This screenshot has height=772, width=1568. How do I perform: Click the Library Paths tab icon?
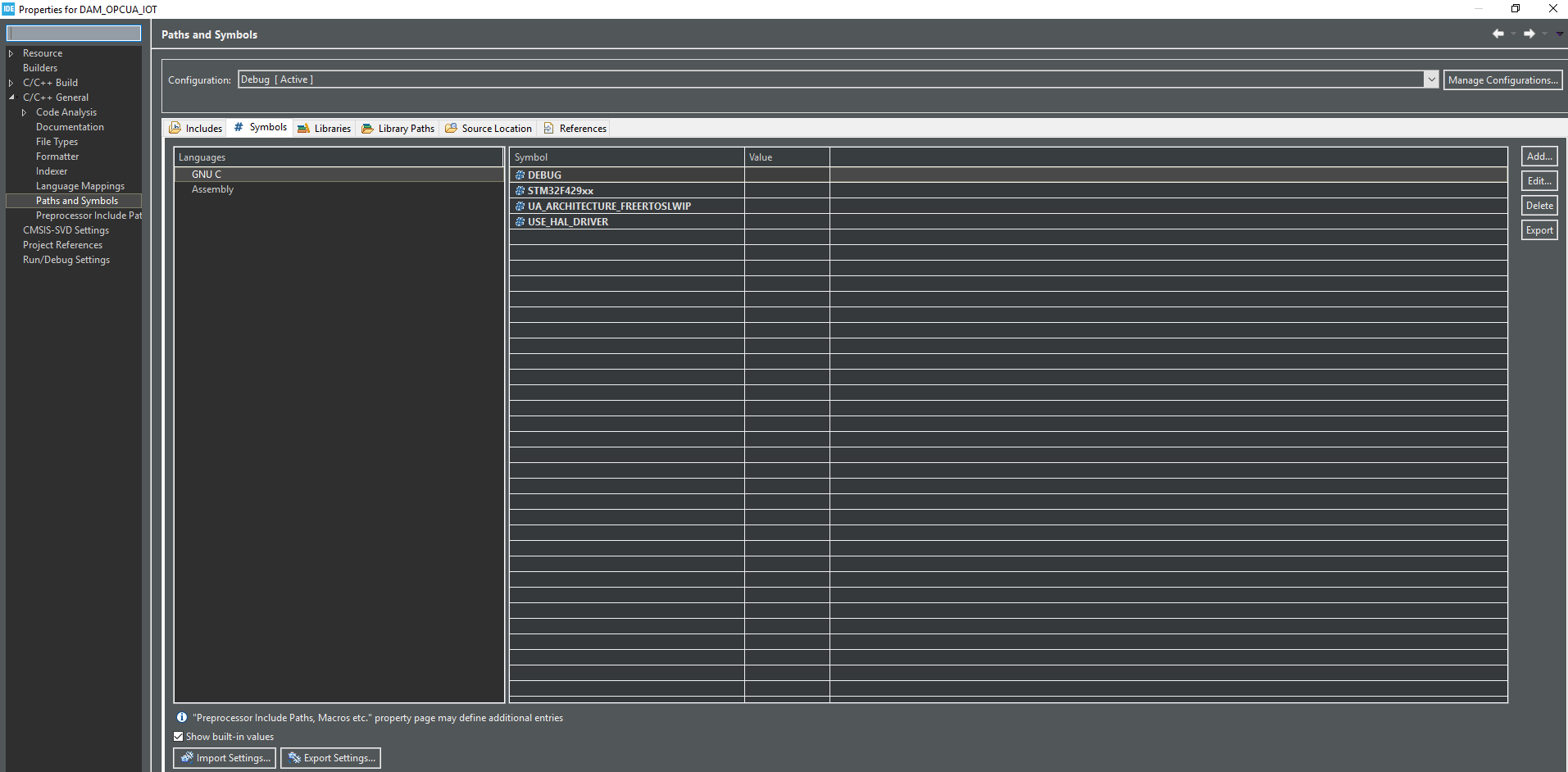367,128
